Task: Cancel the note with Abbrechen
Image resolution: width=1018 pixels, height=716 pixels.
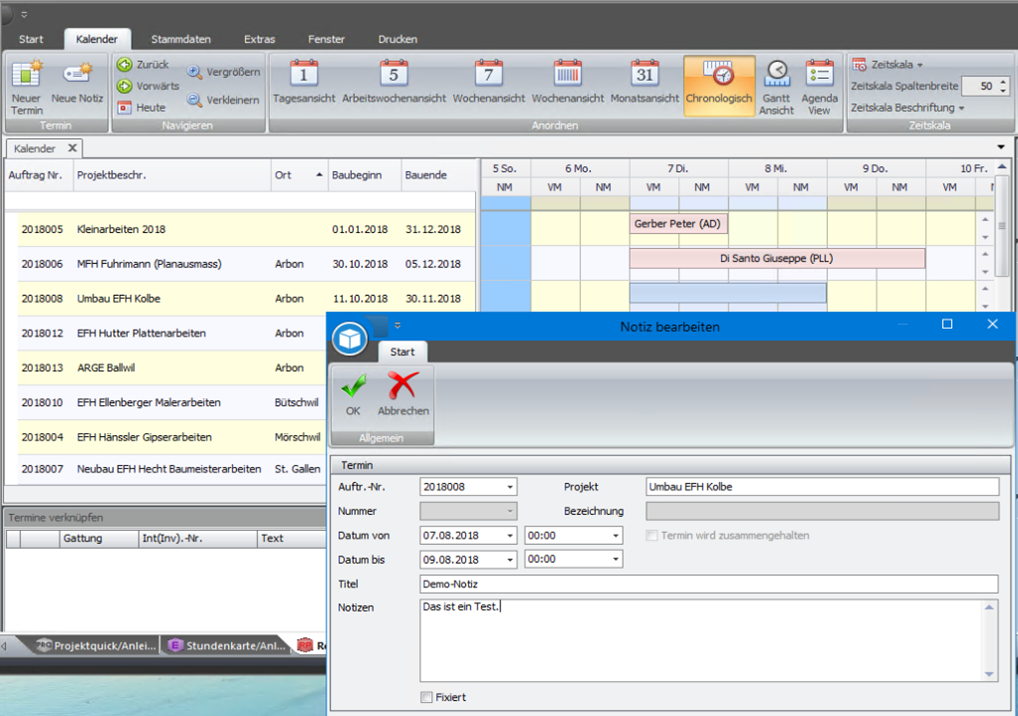Action: coord(403,394)
